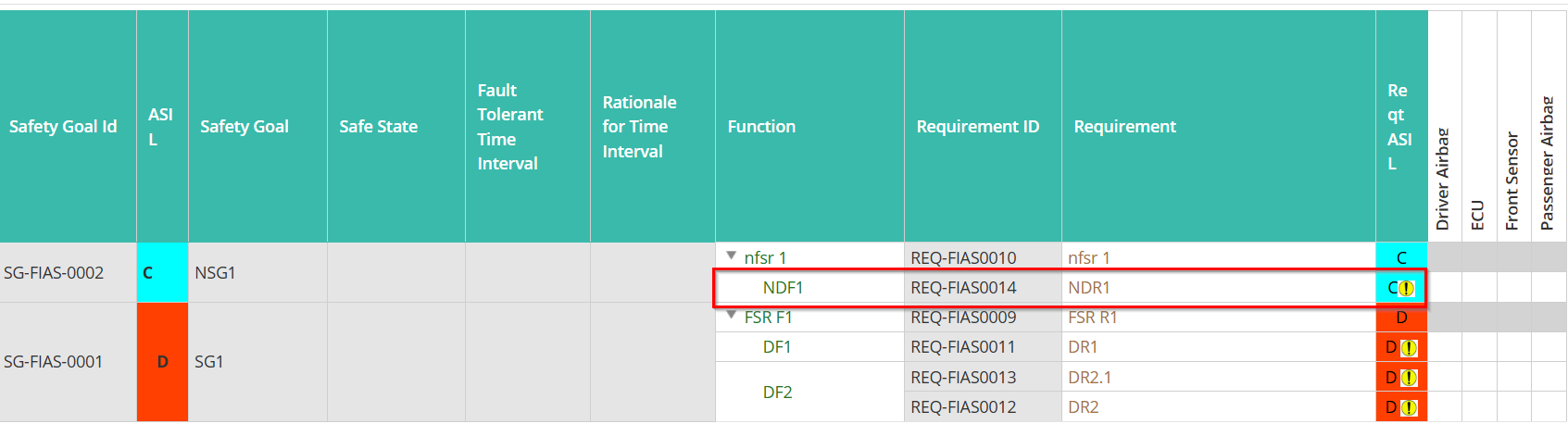Open requirement link DR2.1

pos(1089,378)
